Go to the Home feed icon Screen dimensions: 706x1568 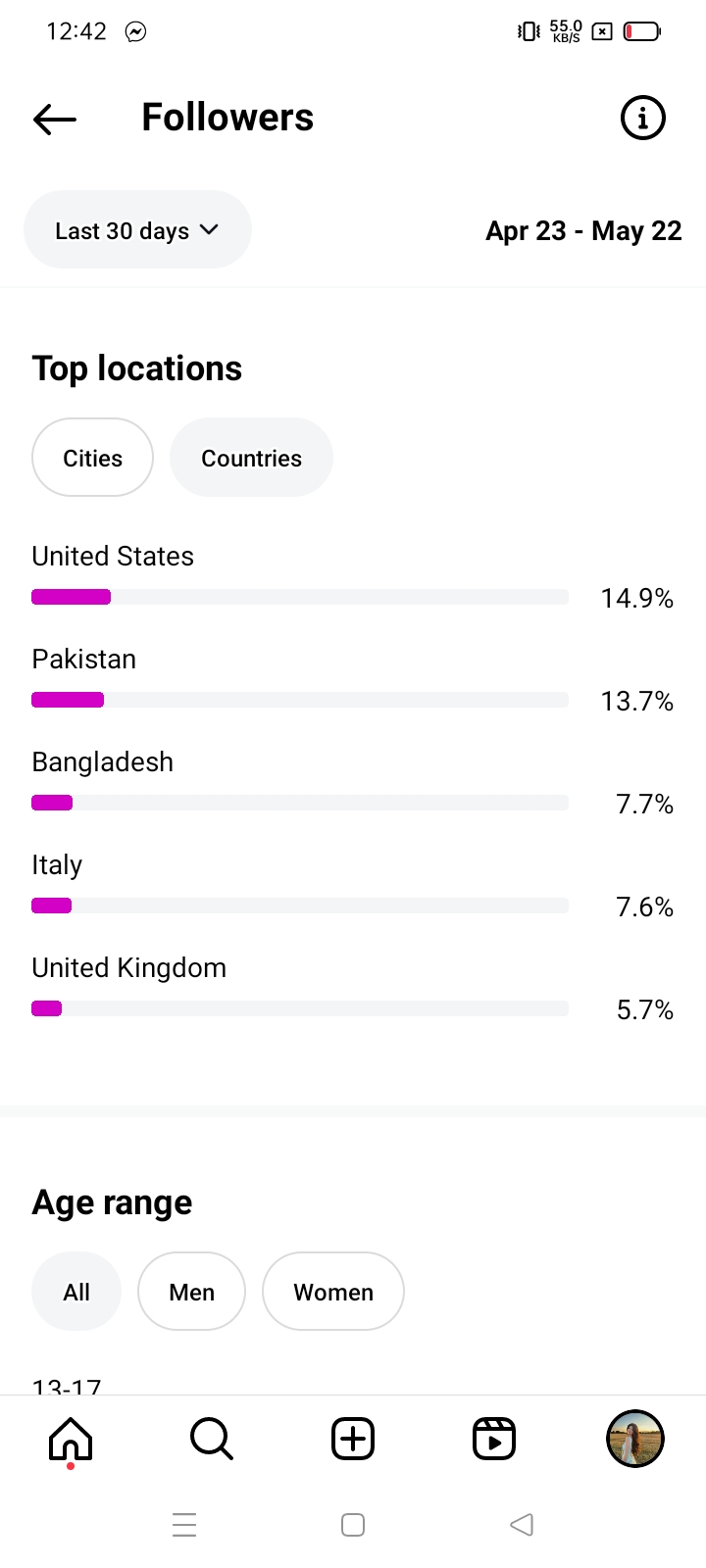point(71,1439)
